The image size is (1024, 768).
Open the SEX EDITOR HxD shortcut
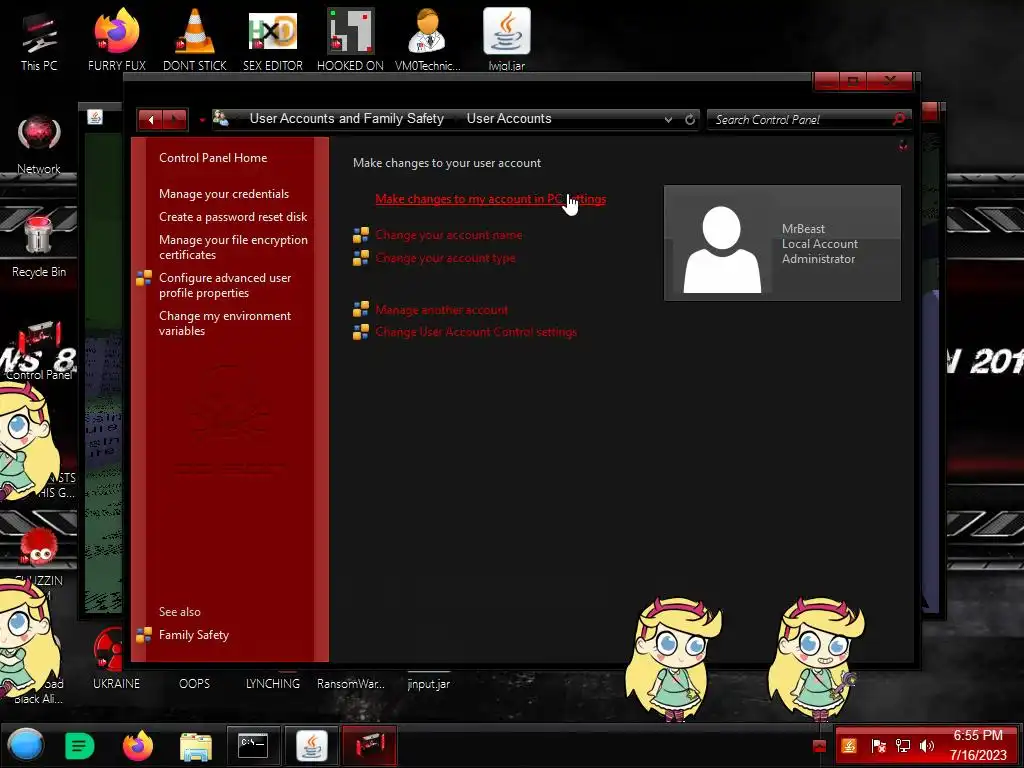(x=273, y=41)
